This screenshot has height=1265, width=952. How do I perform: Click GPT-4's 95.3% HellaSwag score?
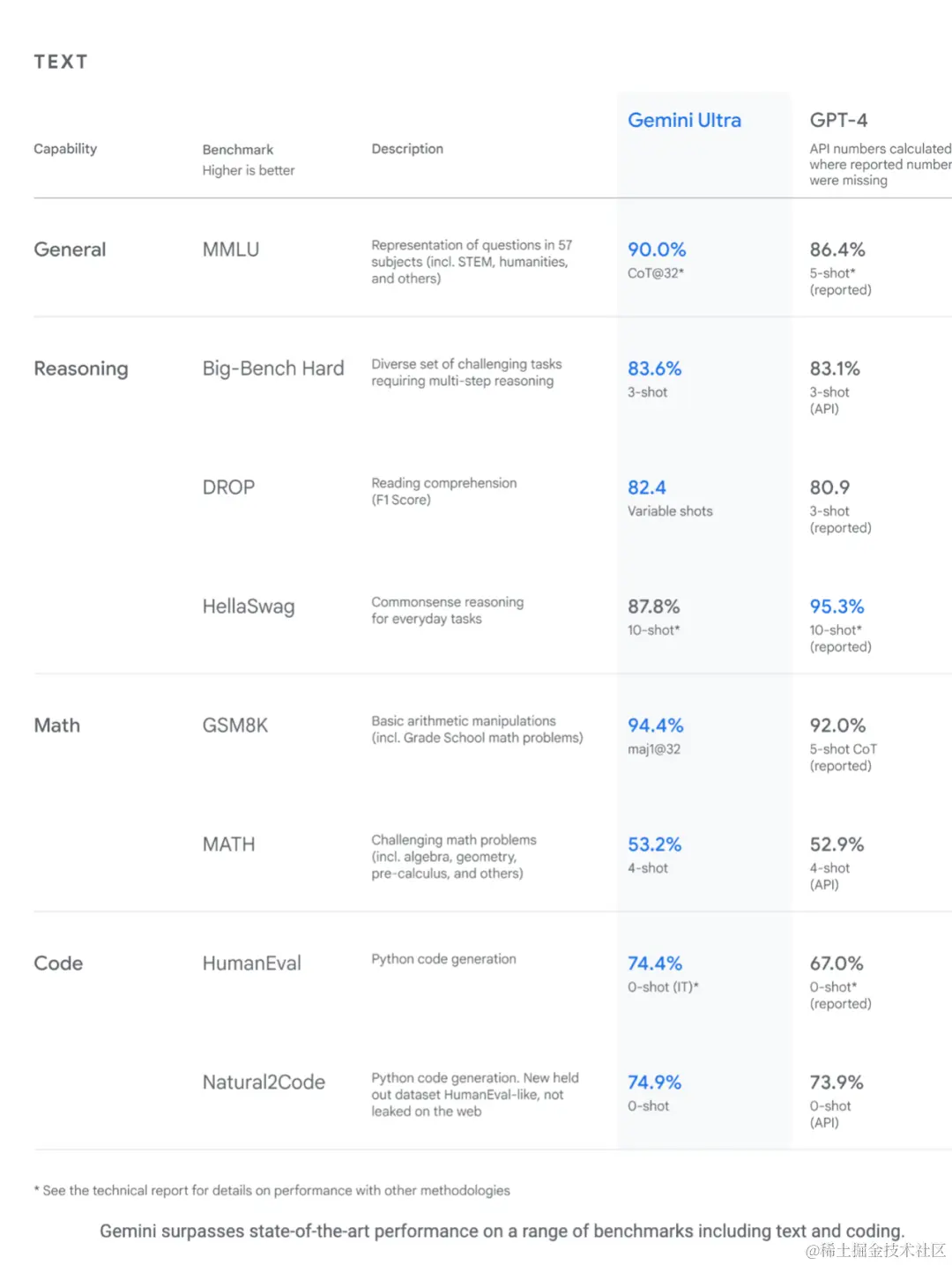pyautogui.click(x=837, y=606)
